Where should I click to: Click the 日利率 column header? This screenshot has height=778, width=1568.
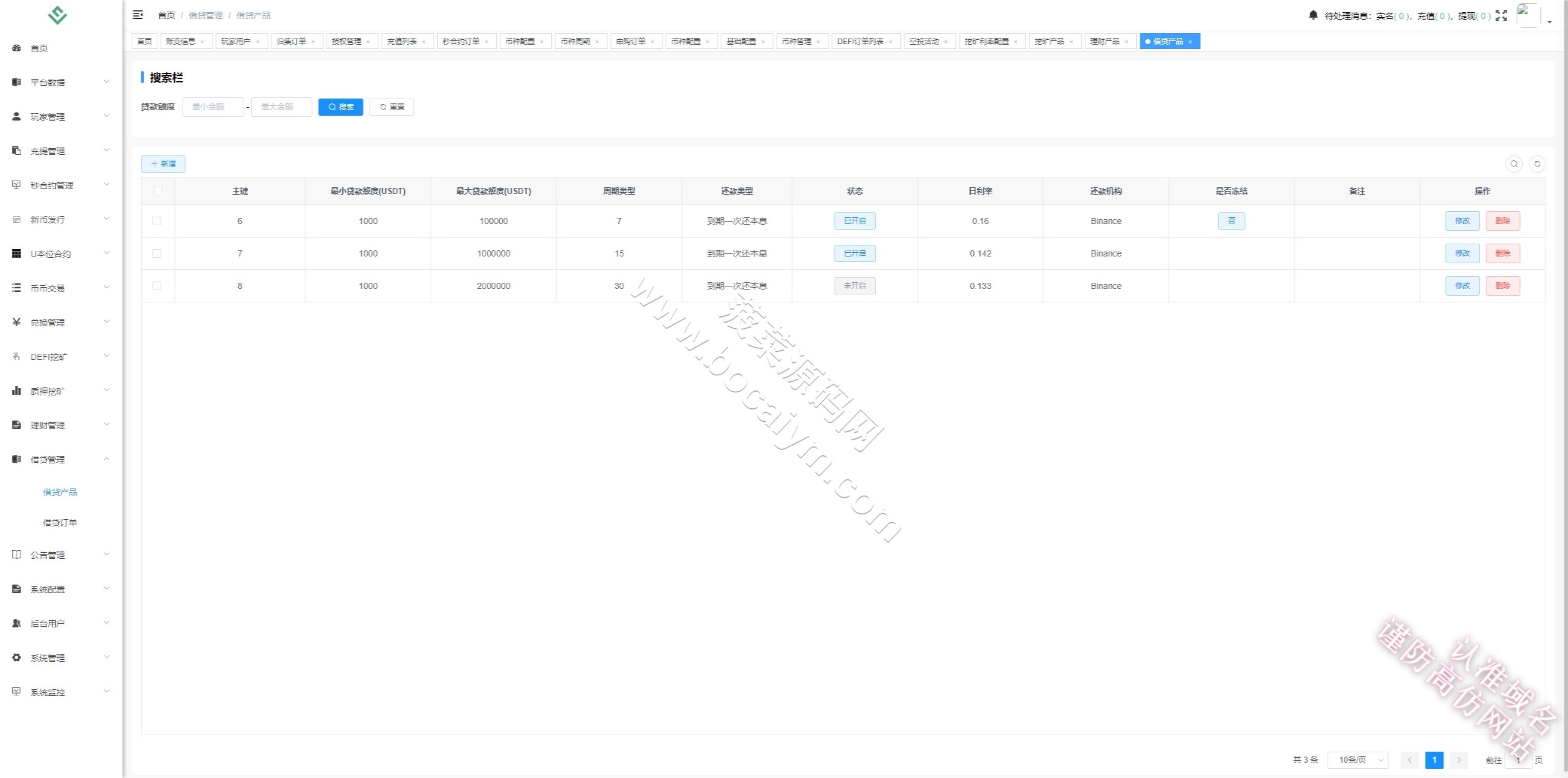click(x=980, y=191)
